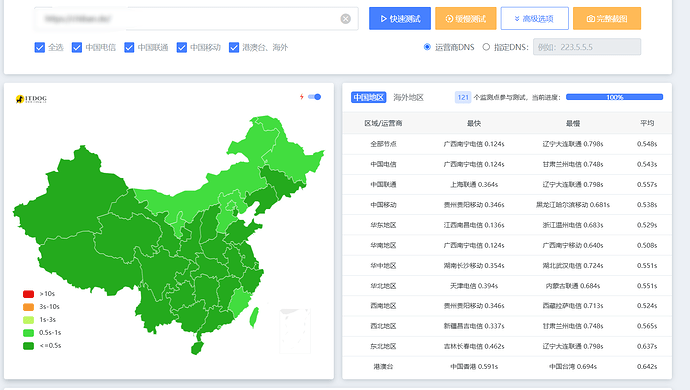Click the DNS address input field

coord(587,47)
